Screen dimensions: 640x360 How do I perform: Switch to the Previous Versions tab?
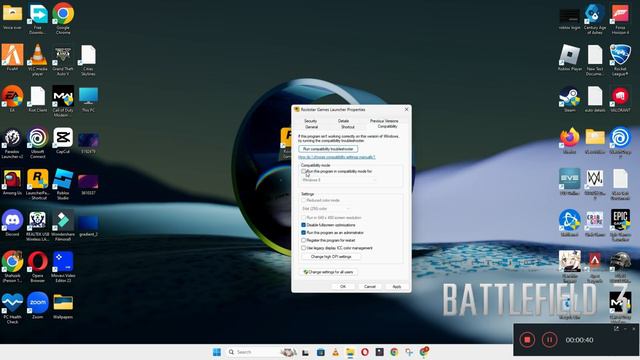(x=384, y=121)
